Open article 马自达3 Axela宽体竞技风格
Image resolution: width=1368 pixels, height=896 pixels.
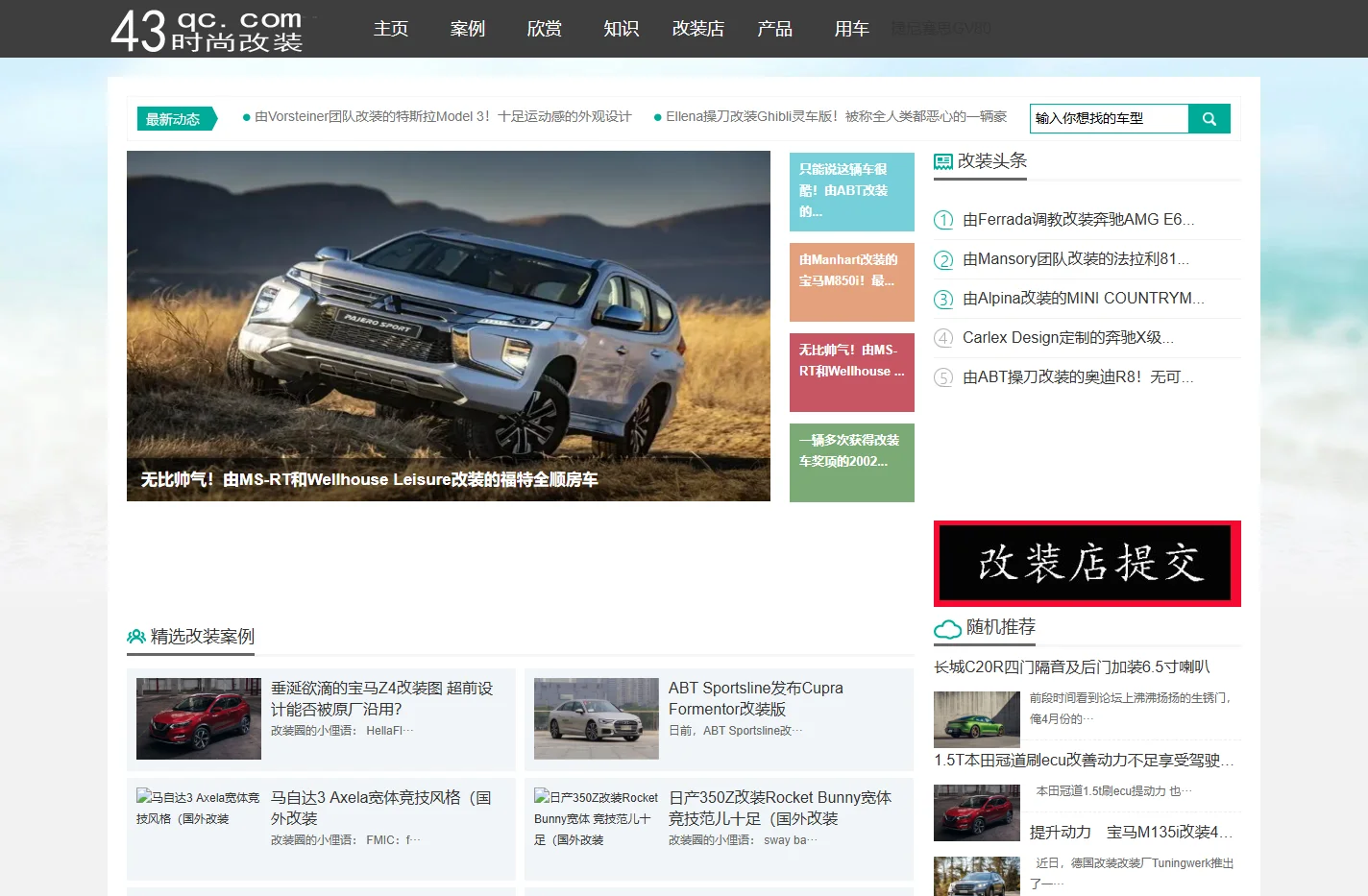click(380, 808)
